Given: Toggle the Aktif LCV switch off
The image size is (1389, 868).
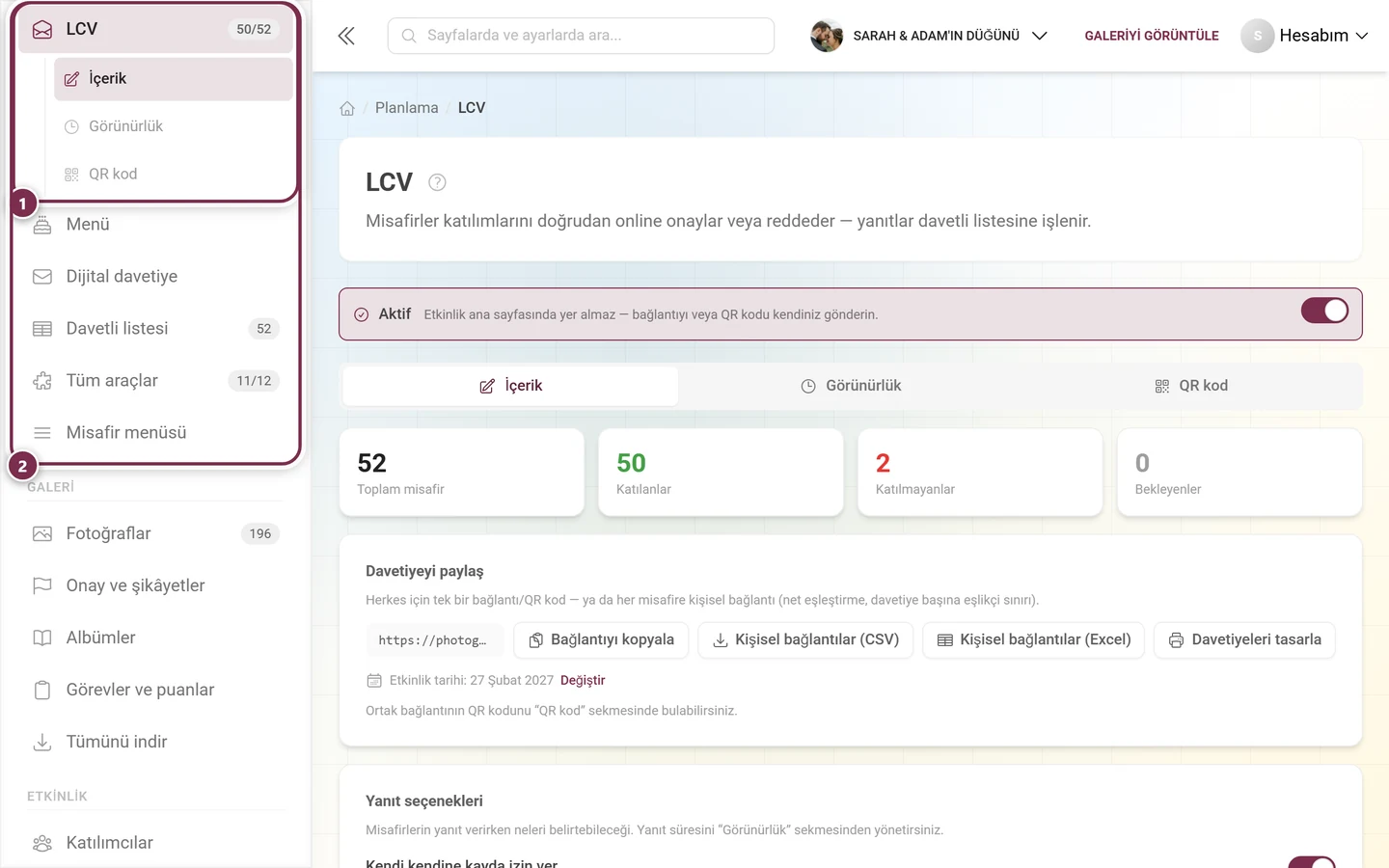Looking at the screenshot, I should tap(1324, 311).
